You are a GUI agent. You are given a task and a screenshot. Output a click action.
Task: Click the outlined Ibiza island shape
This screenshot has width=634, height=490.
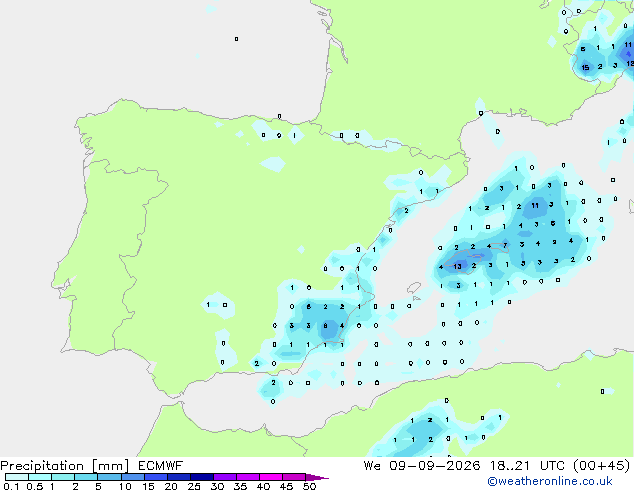414,288
